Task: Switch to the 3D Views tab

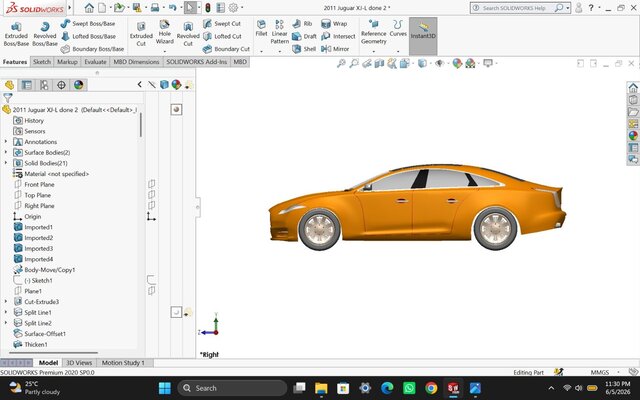Action: [79, 362]
